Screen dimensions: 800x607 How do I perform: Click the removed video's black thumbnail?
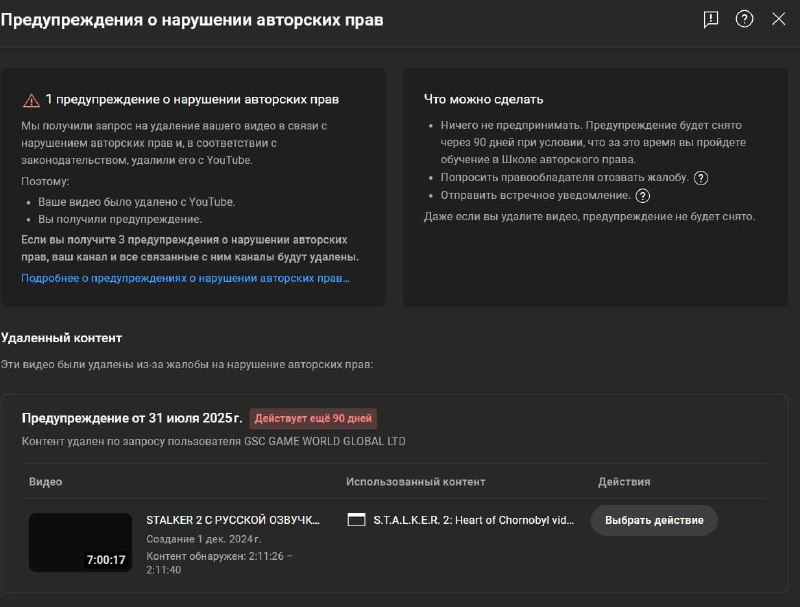[x=80, y=542]
